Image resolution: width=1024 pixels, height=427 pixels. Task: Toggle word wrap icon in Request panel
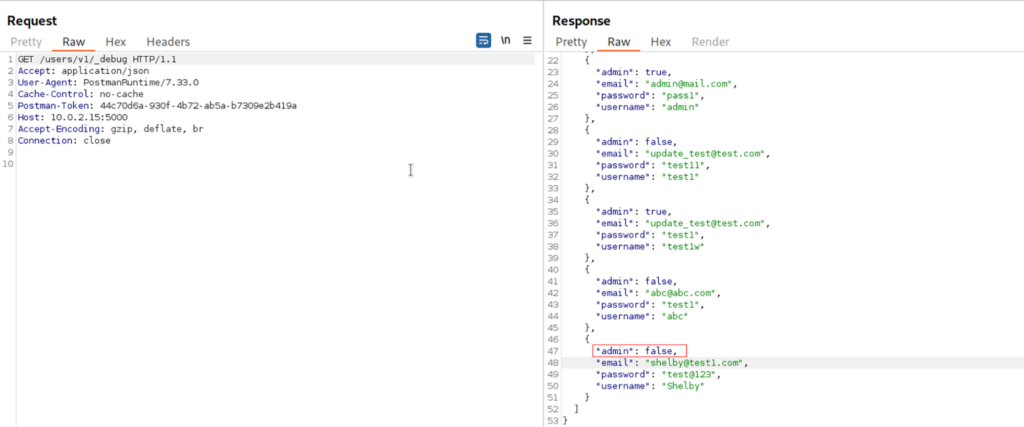click(483, 40)
